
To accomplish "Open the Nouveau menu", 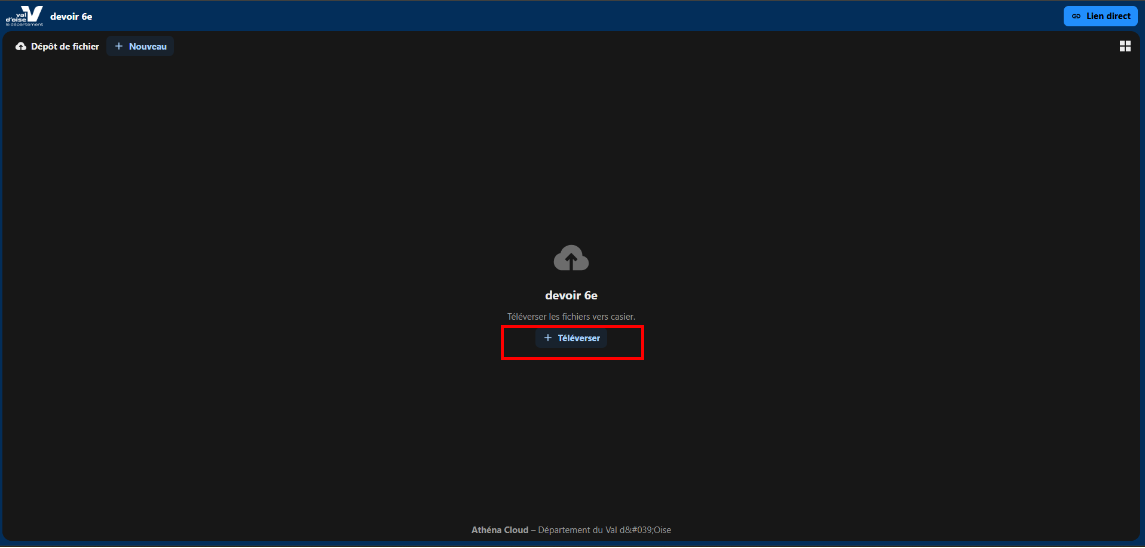I will 140,47.
